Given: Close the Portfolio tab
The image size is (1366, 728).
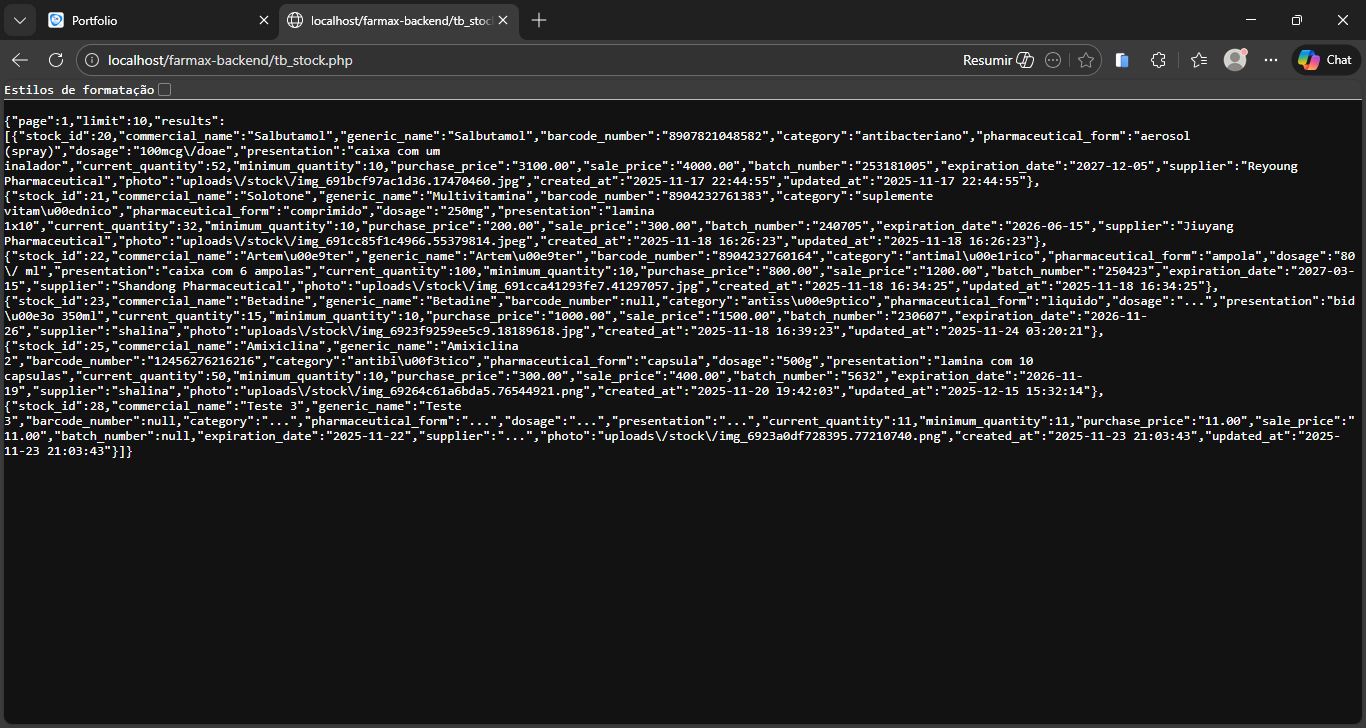Looking at the screenshot, I should [x=264, y=20].
